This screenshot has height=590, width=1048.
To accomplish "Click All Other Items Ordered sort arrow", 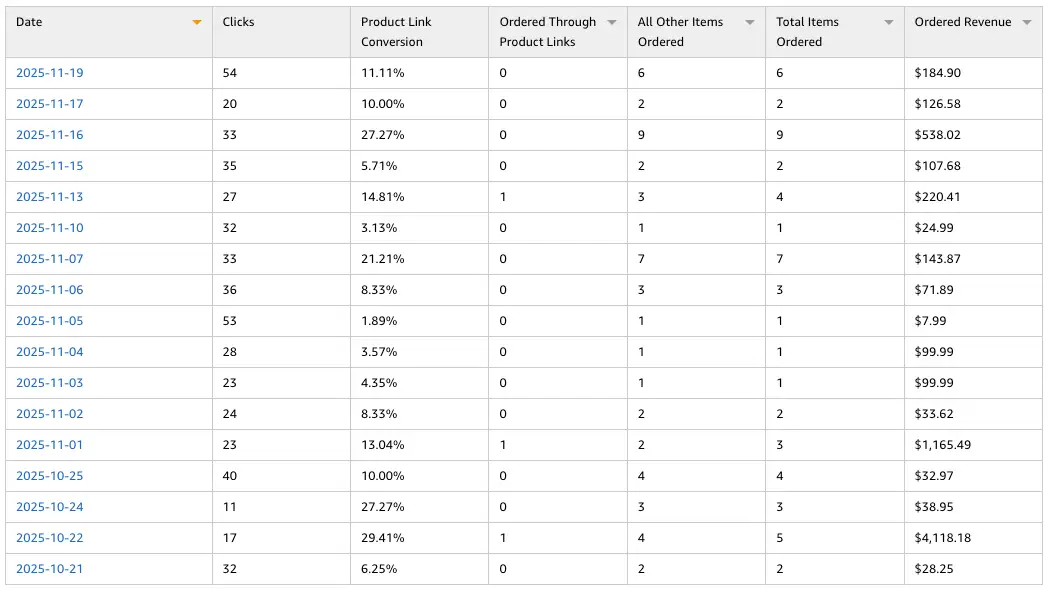I will click(x=750, y=22).
